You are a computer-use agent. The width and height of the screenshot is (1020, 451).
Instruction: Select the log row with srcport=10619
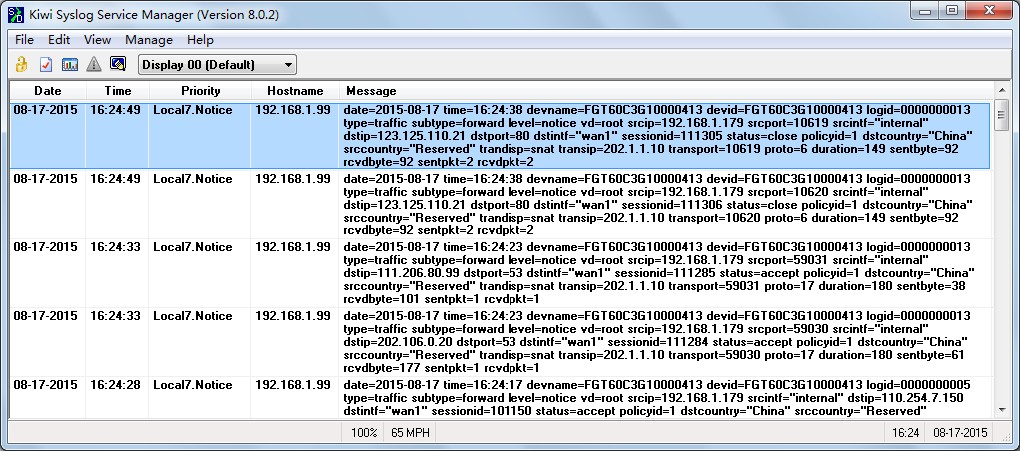pyautogui.click(x=500, y=135)
